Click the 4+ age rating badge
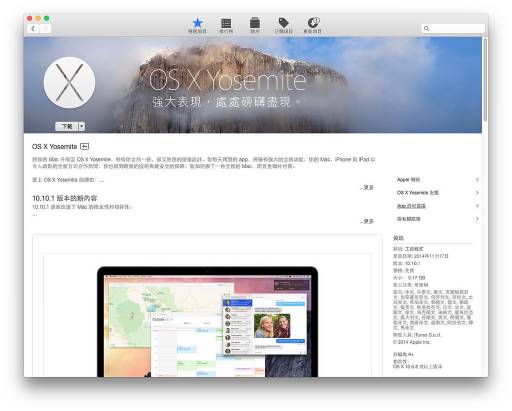512x411 pixels. pos(85,146)
